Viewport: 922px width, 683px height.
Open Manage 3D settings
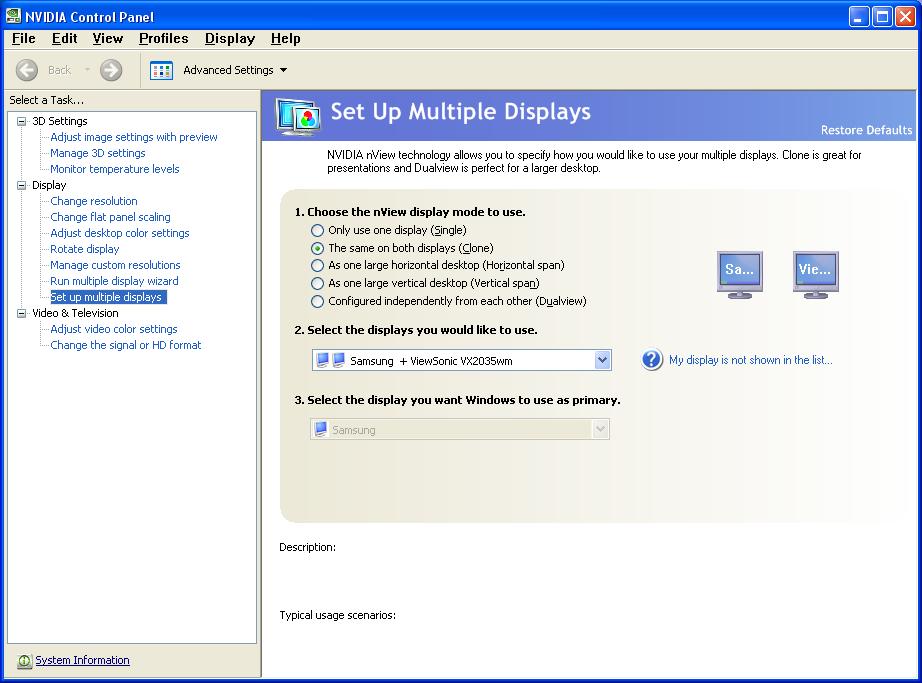click(x=98, y=153)
